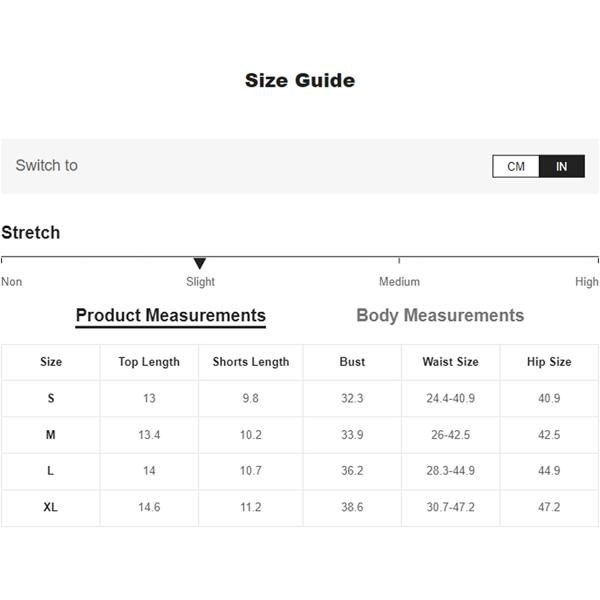Switch units to CM
The height and width of the screenshot is (600, 600).
click(516, 166)
